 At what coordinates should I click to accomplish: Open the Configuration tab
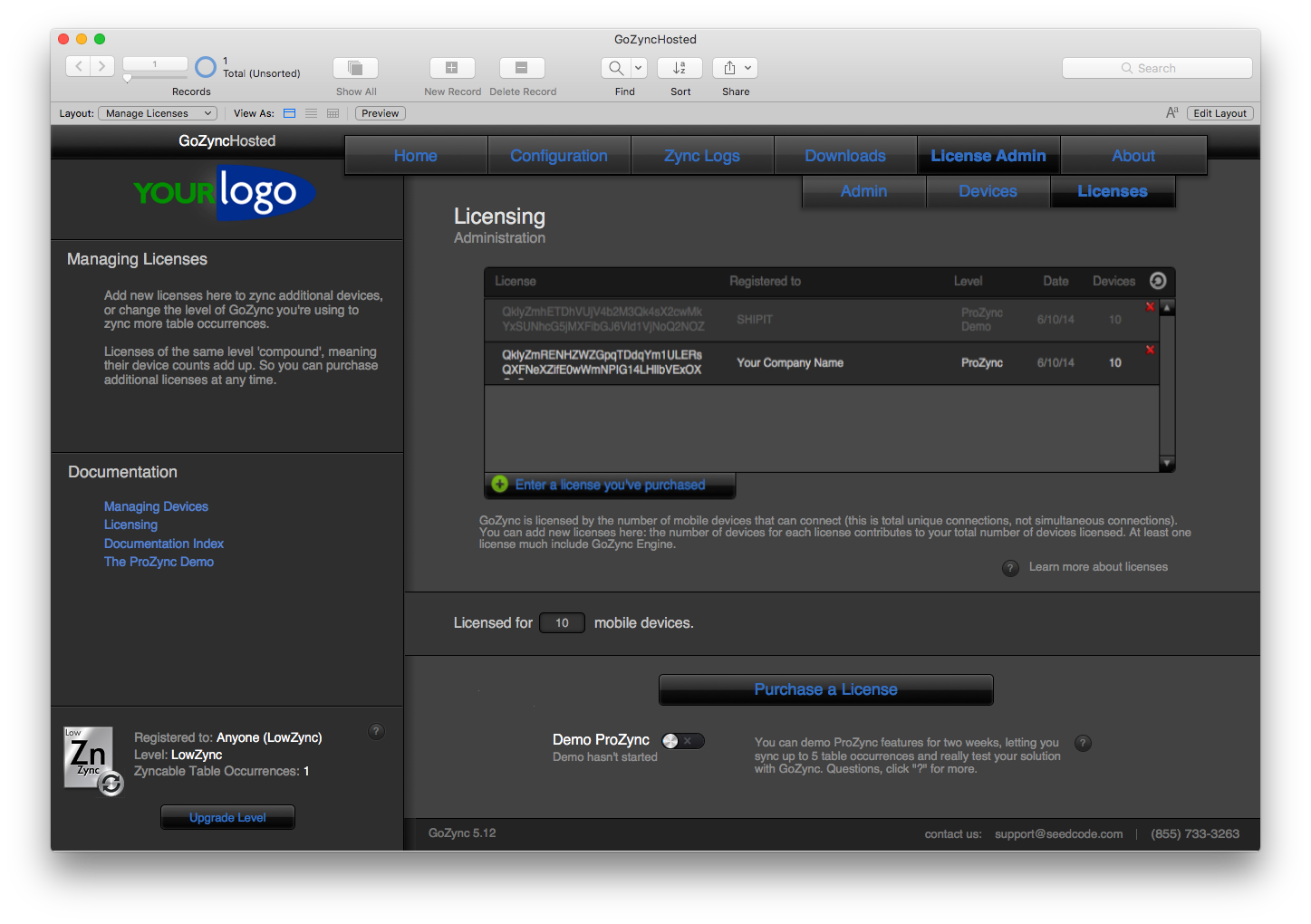(559, 156)
